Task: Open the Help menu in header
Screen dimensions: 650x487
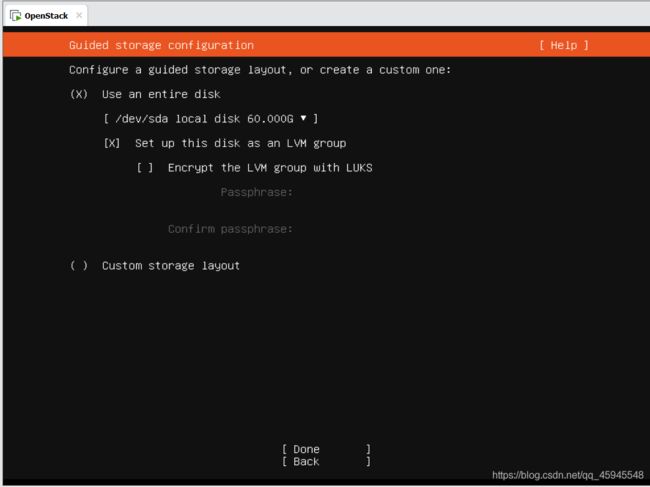Action: point(563,45)
